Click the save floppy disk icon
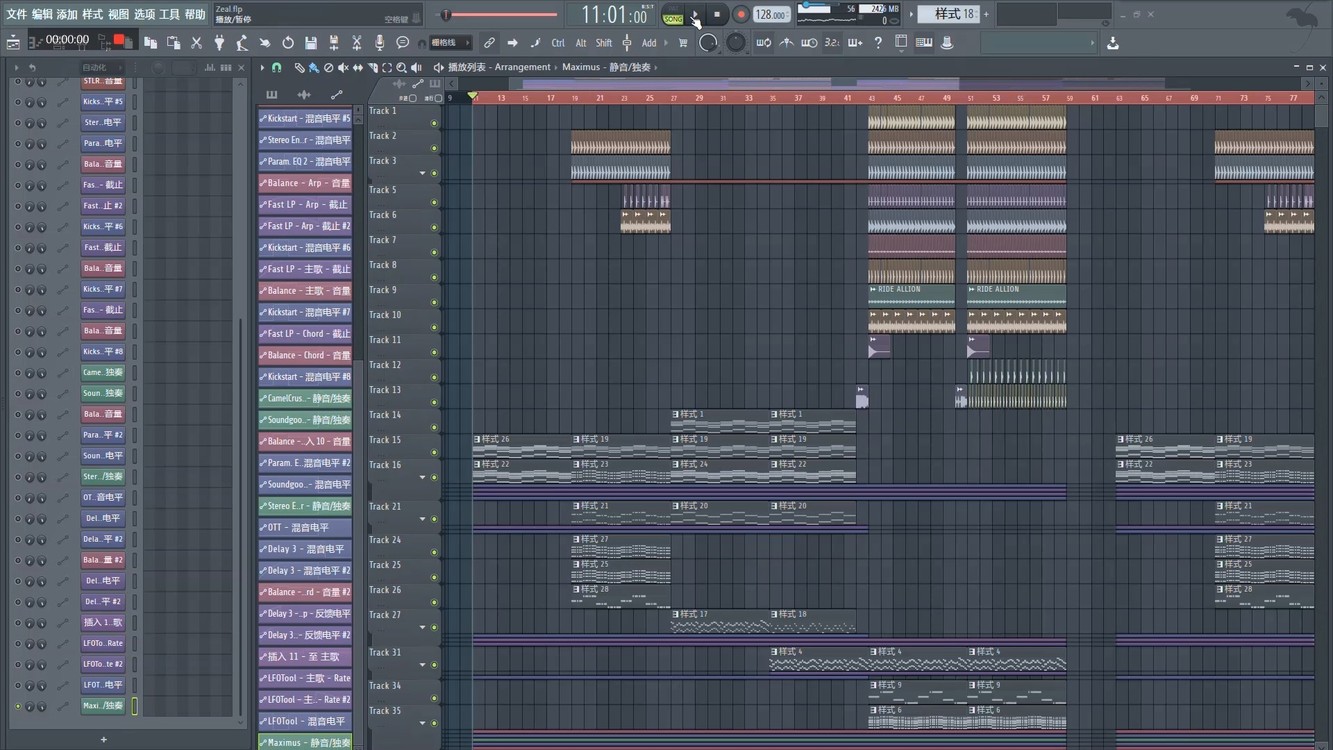The height and width of the screenshot is (750, 1333). [x=311, y=43]
